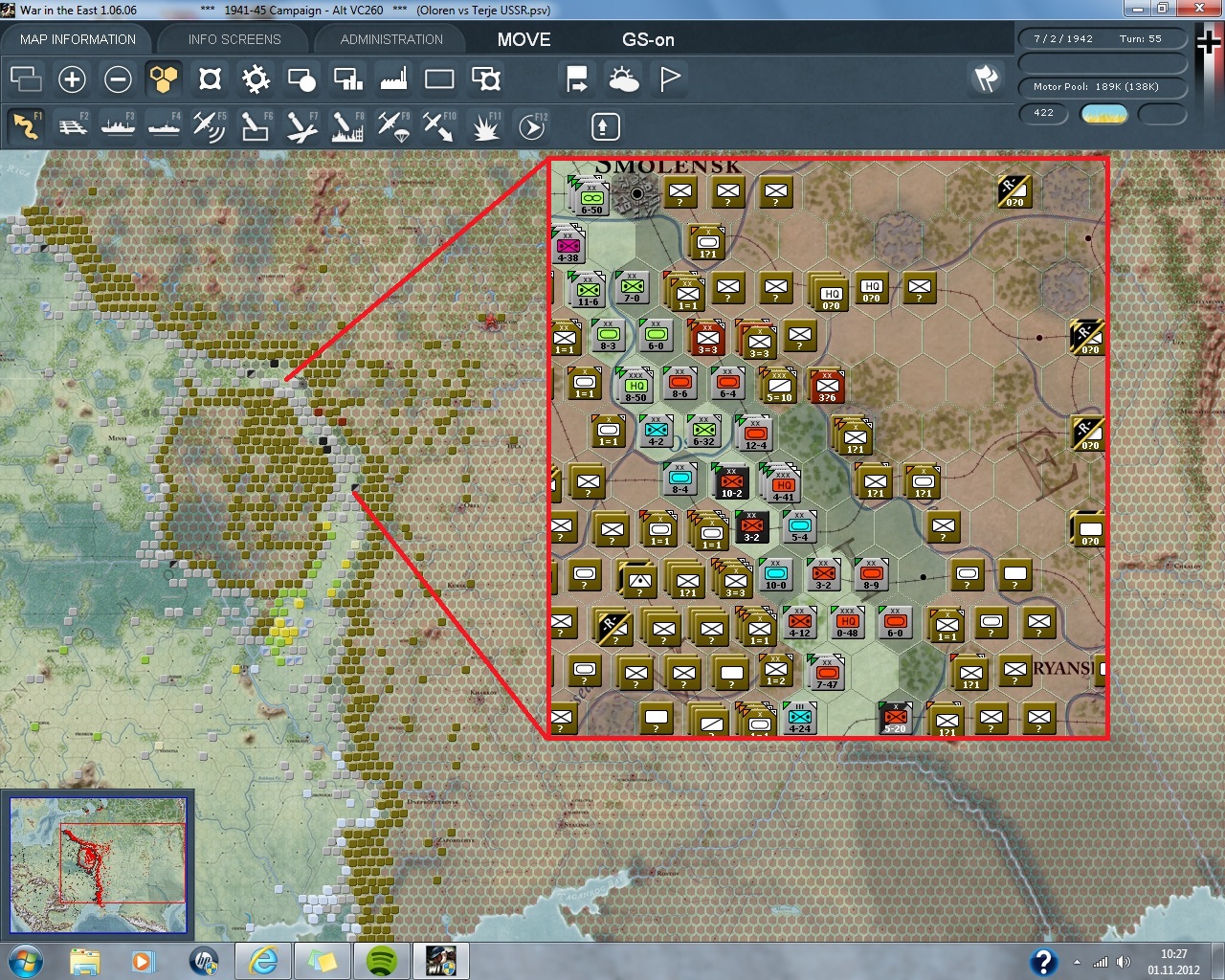Show weather with sun and cloud icon
Viewport: 1225px width, 980px height.
point(623,78)
